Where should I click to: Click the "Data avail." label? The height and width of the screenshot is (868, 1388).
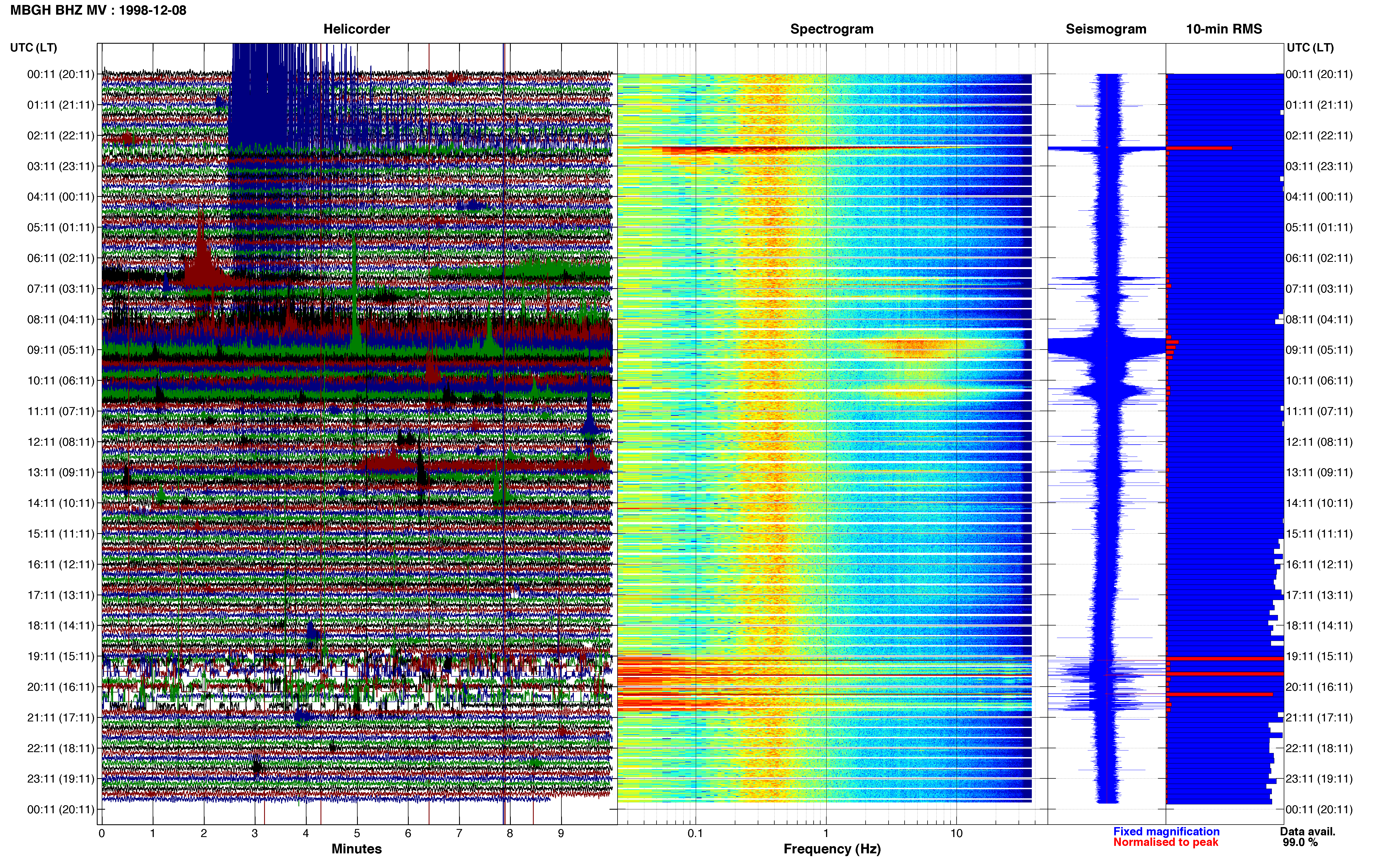point(1308,831)
